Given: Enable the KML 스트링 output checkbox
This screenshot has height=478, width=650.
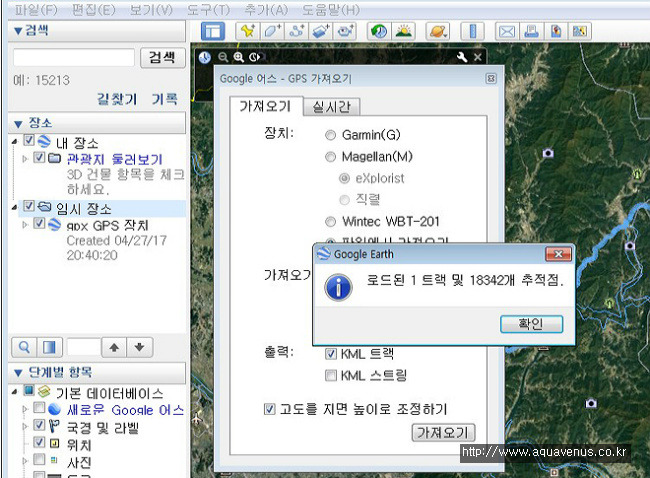Looking at the screenshot, I should (x=330, y=375).
